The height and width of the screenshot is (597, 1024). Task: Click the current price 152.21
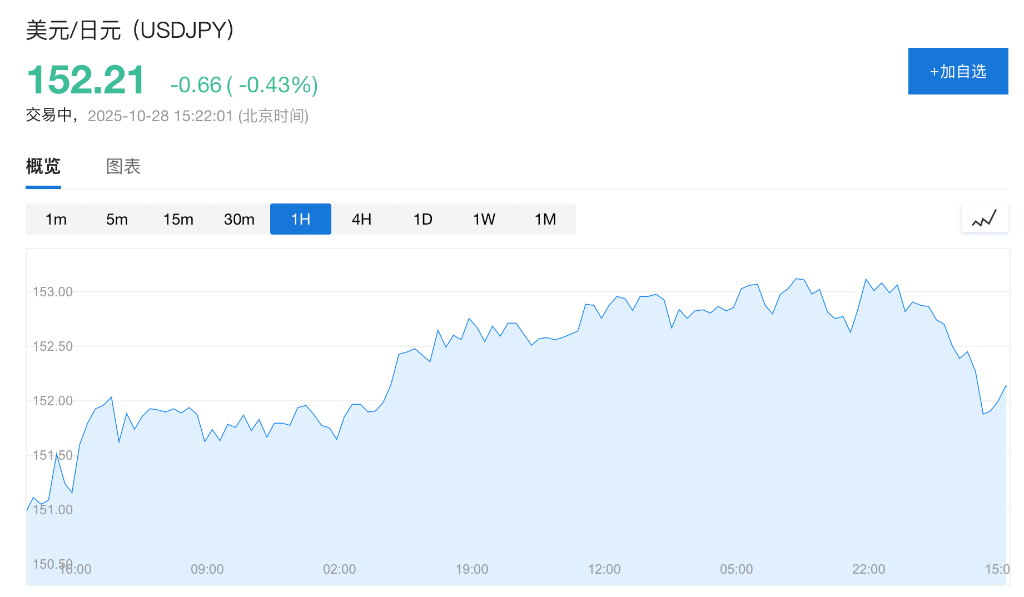pos(86,80)
